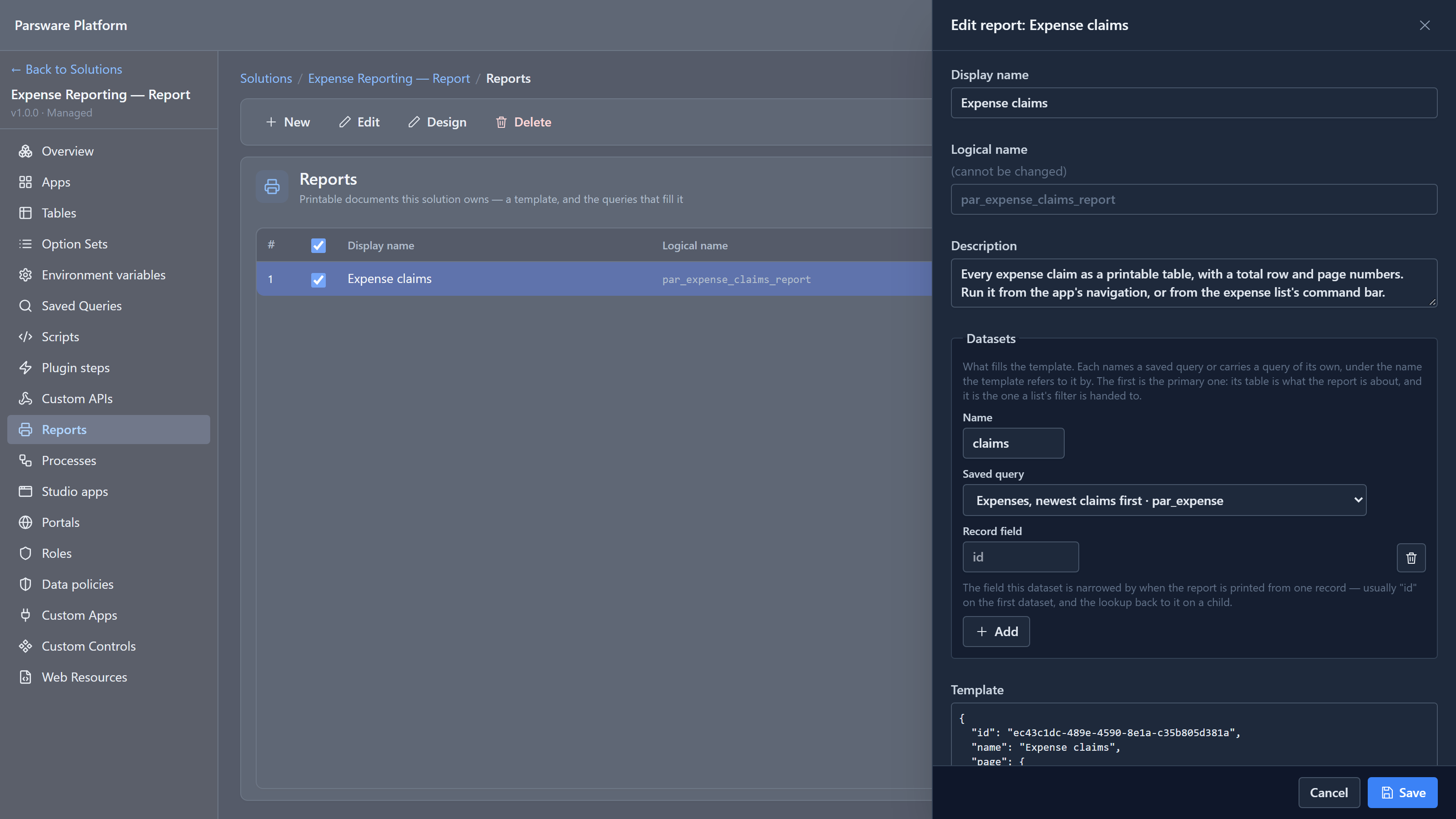The height and width of the screenshot is (819, 1456).
Task: Close the Edit report panel
Action: (1424, 25)
